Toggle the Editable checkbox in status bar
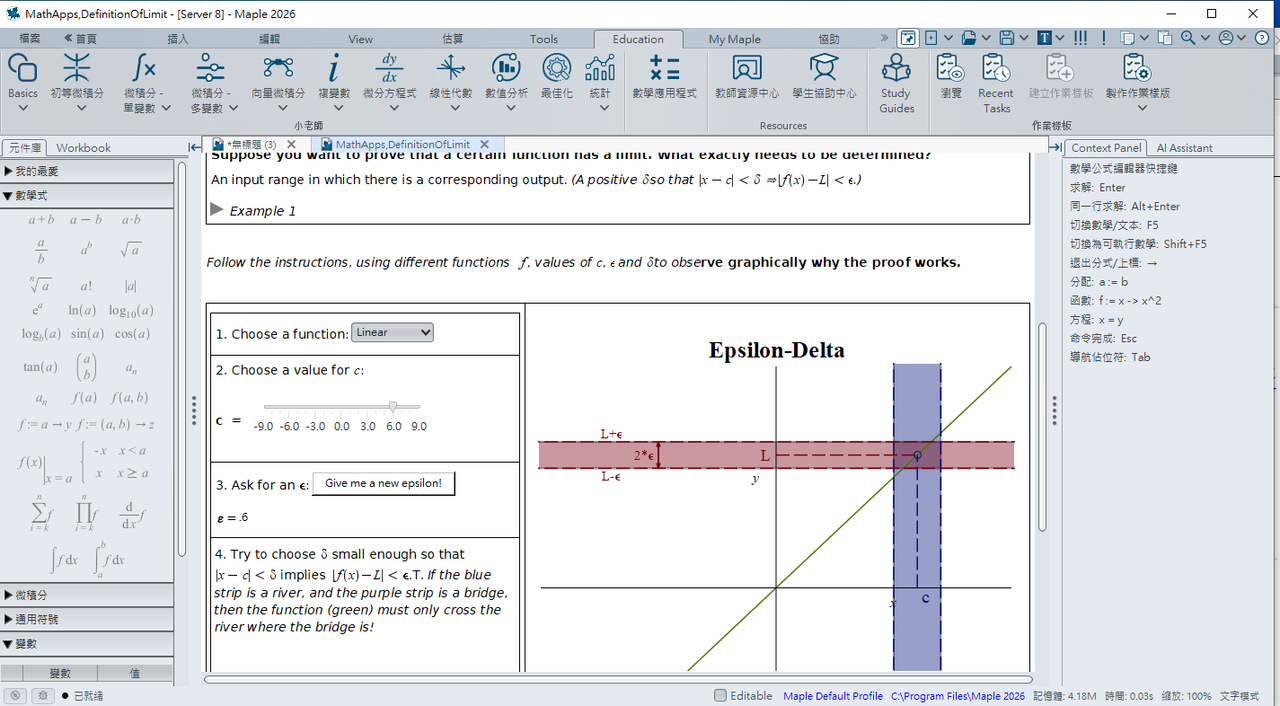 [x=721, y=695]
